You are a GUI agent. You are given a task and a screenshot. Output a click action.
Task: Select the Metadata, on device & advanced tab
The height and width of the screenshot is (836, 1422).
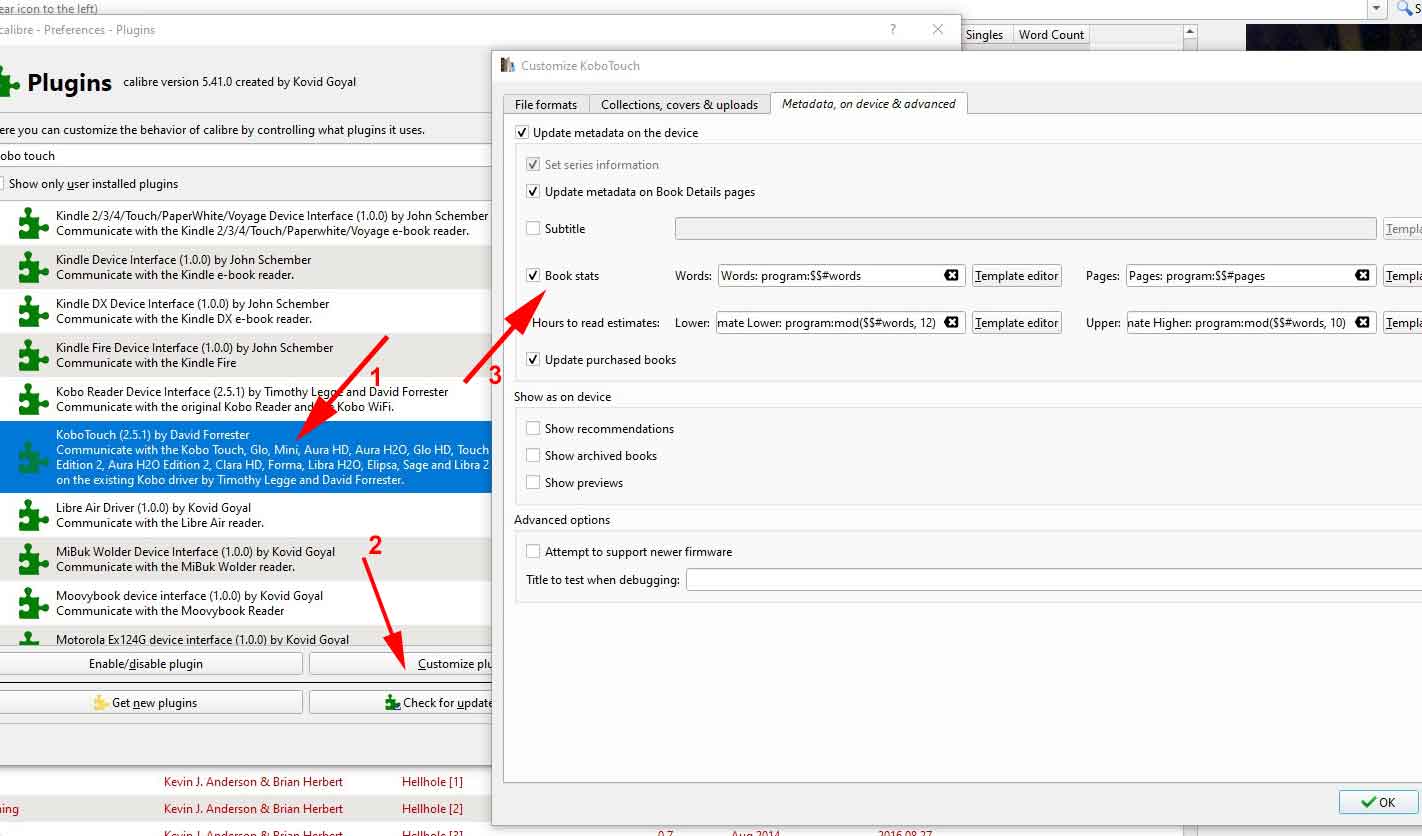click(869, 104)
